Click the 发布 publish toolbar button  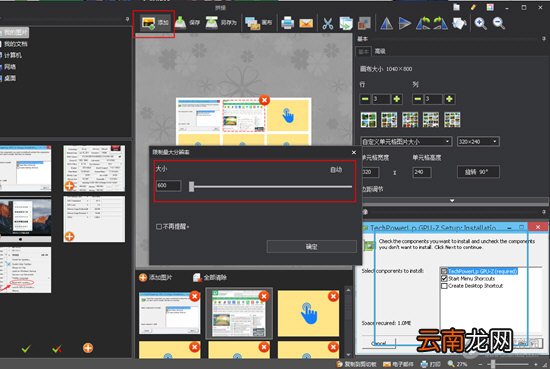259,23
